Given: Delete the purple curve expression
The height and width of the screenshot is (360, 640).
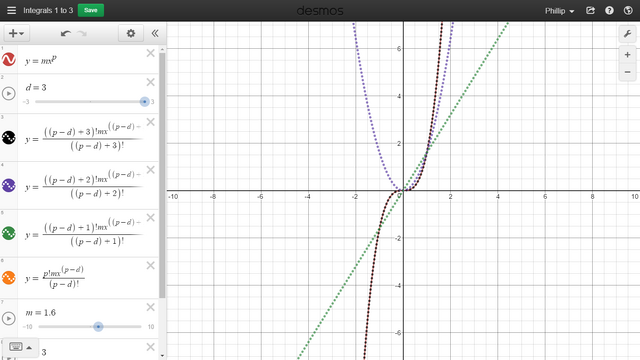Looking at the screenshot, I should (151, 170).
